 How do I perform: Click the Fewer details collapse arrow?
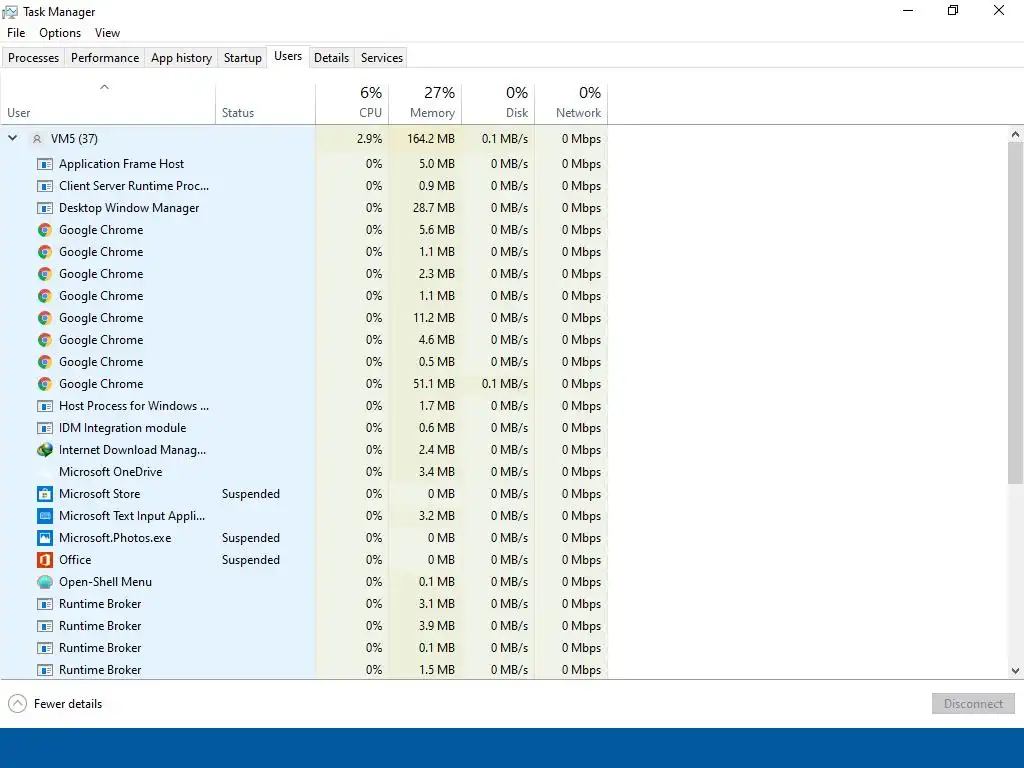(x=17, y=703)
